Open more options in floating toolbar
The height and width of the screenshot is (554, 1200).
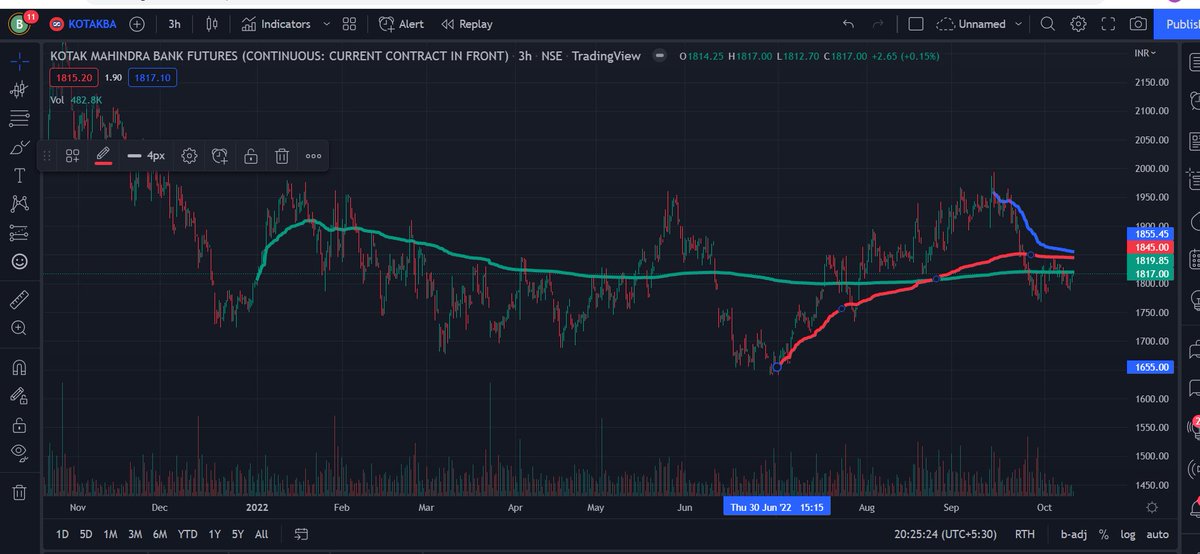313,156
